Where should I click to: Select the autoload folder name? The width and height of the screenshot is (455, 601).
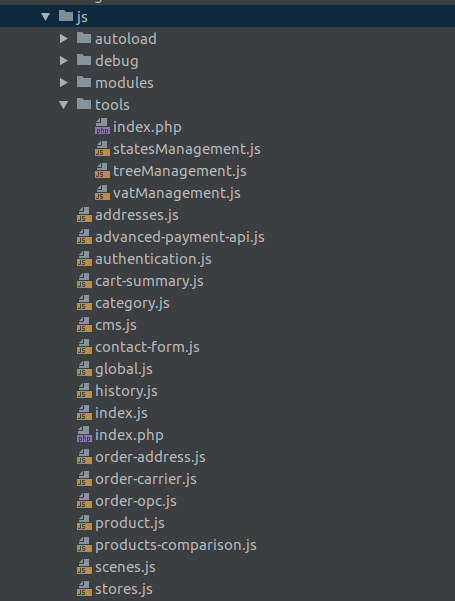pos(126,39)
